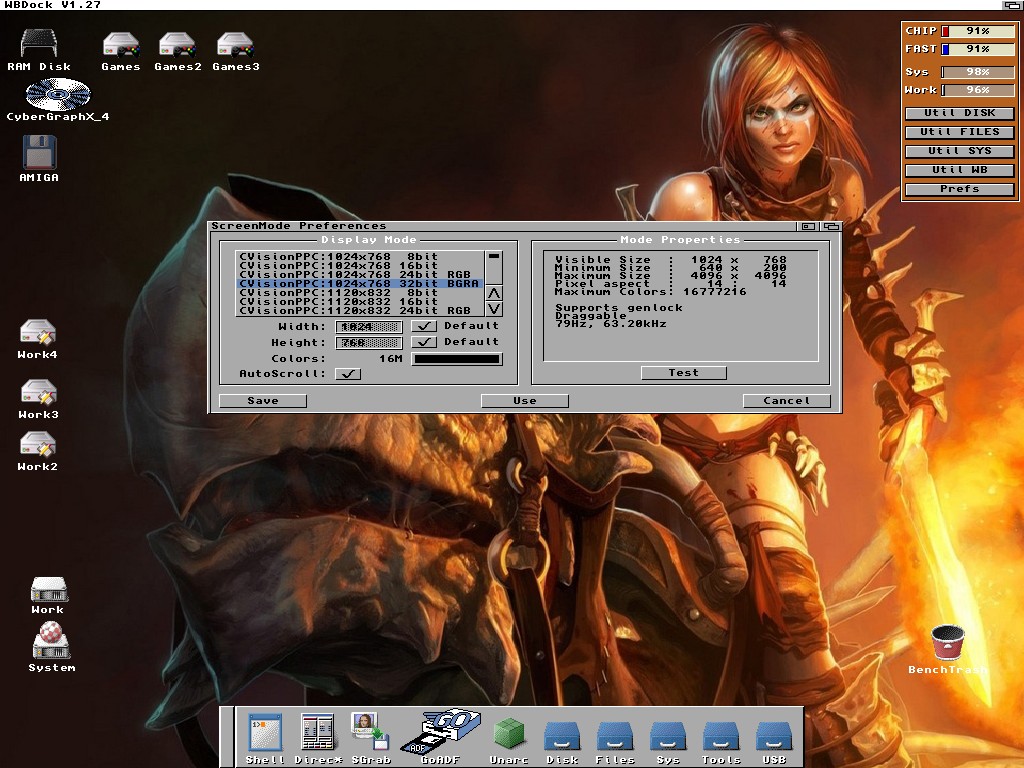The height and width of the screenshot is (768, 1024).
Task: Select the Games2 drive icon
Action: [x=178, y=44]
